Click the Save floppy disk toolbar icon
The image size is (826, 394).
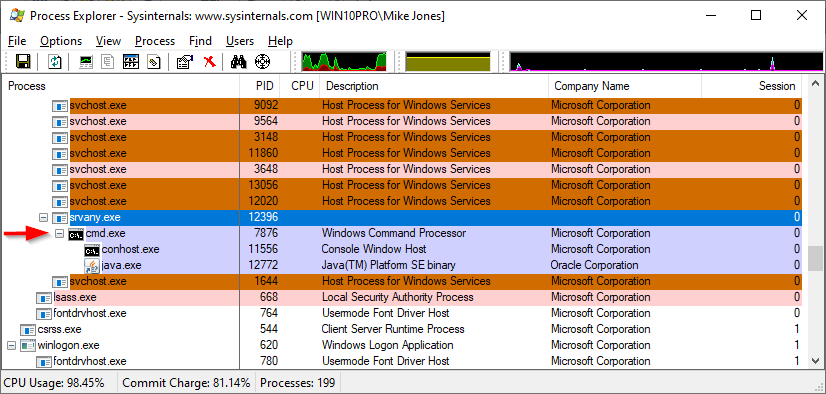click(x=23, y=62)
